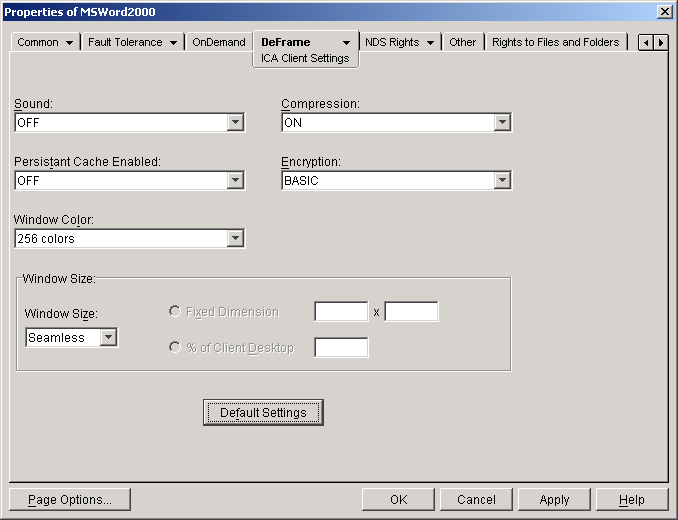Open Rights to Files and Folders tab
This screenshot has height=520, width=678.
click(556, 42)
